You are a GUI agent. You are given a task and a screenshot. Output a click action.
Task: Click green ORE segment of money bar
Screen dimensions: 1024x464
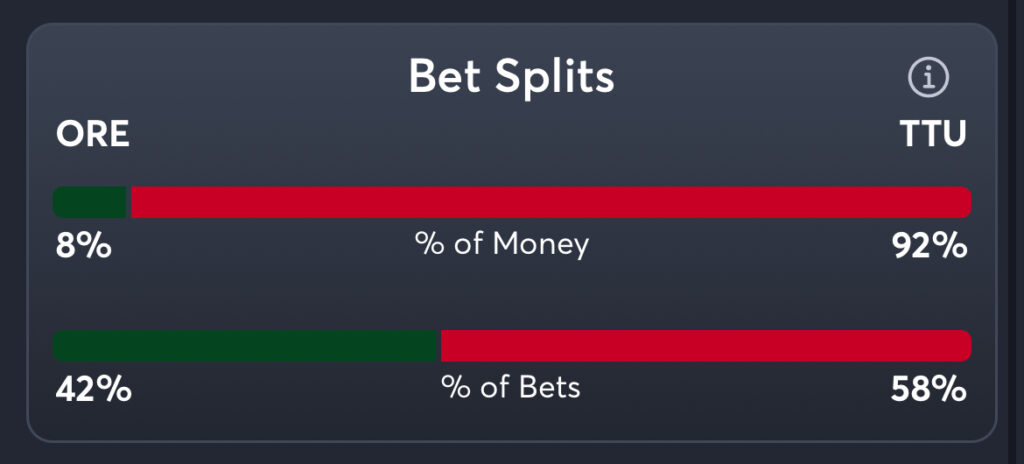[x=90, y=202]
